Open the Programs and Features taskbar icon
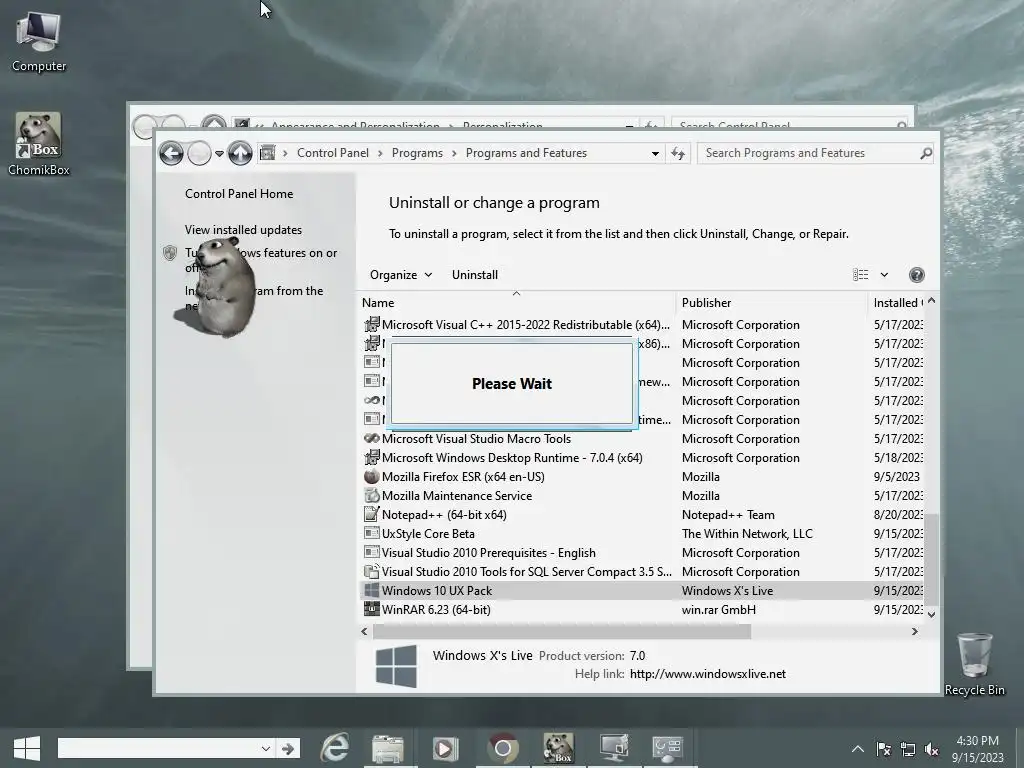 tap(667, 748)
